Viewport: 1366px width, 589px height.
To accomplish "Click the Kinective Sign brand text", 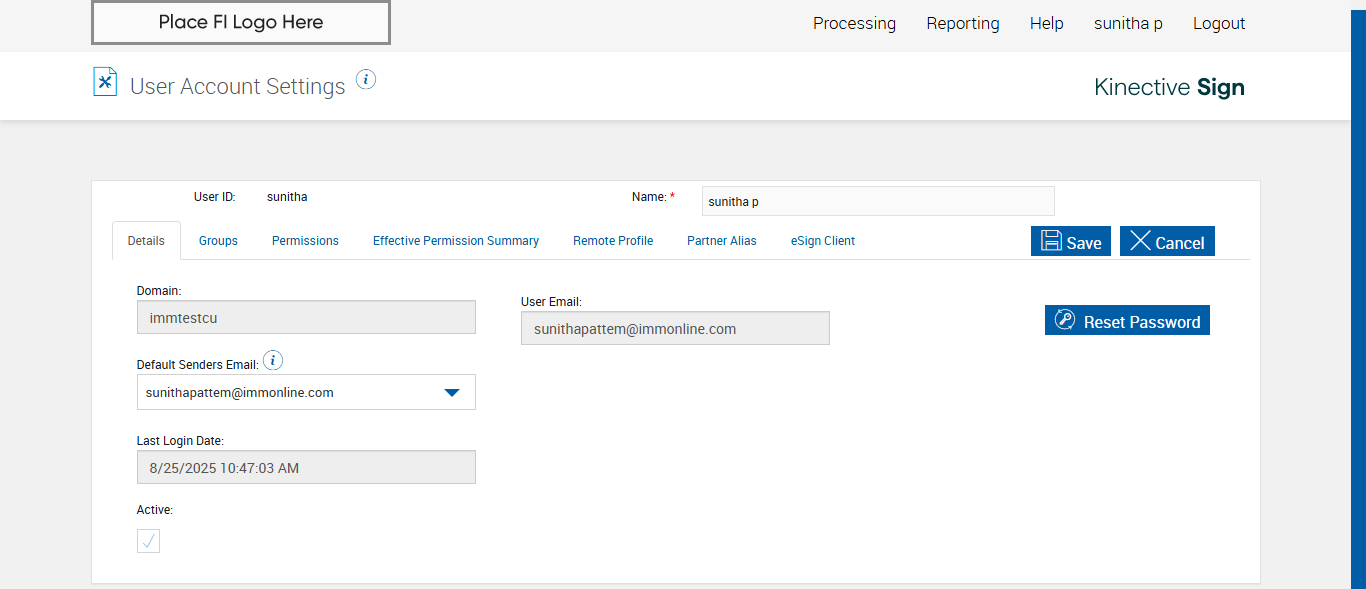I will coord(1169,87).
